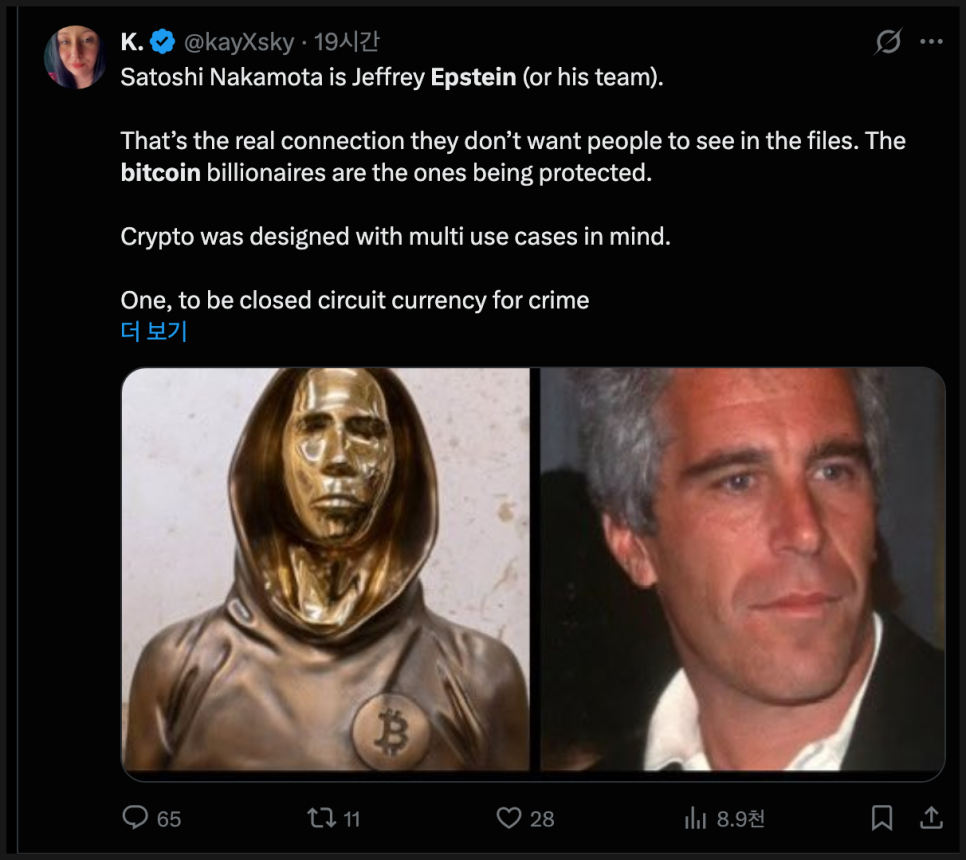Open the three-dot more options menu
Image resolution: width=966 pixels, height=860 pixels.
click(931, 42)
